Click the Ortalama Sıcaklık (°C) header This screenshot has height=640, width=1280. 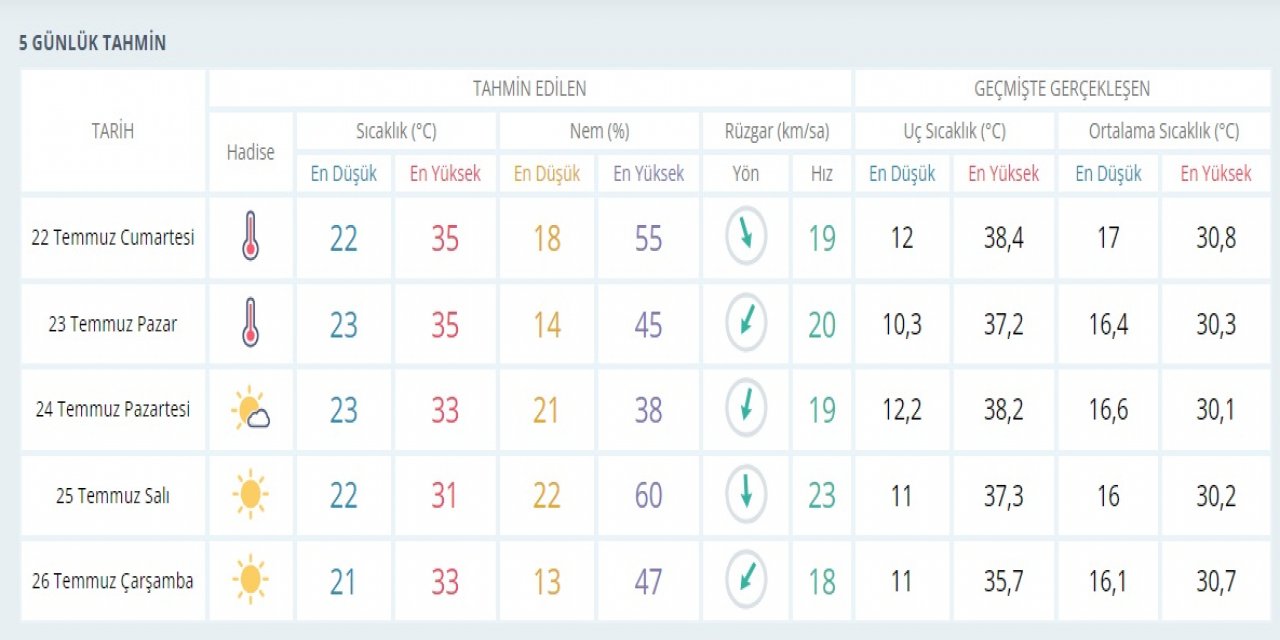coord(1163,131)
